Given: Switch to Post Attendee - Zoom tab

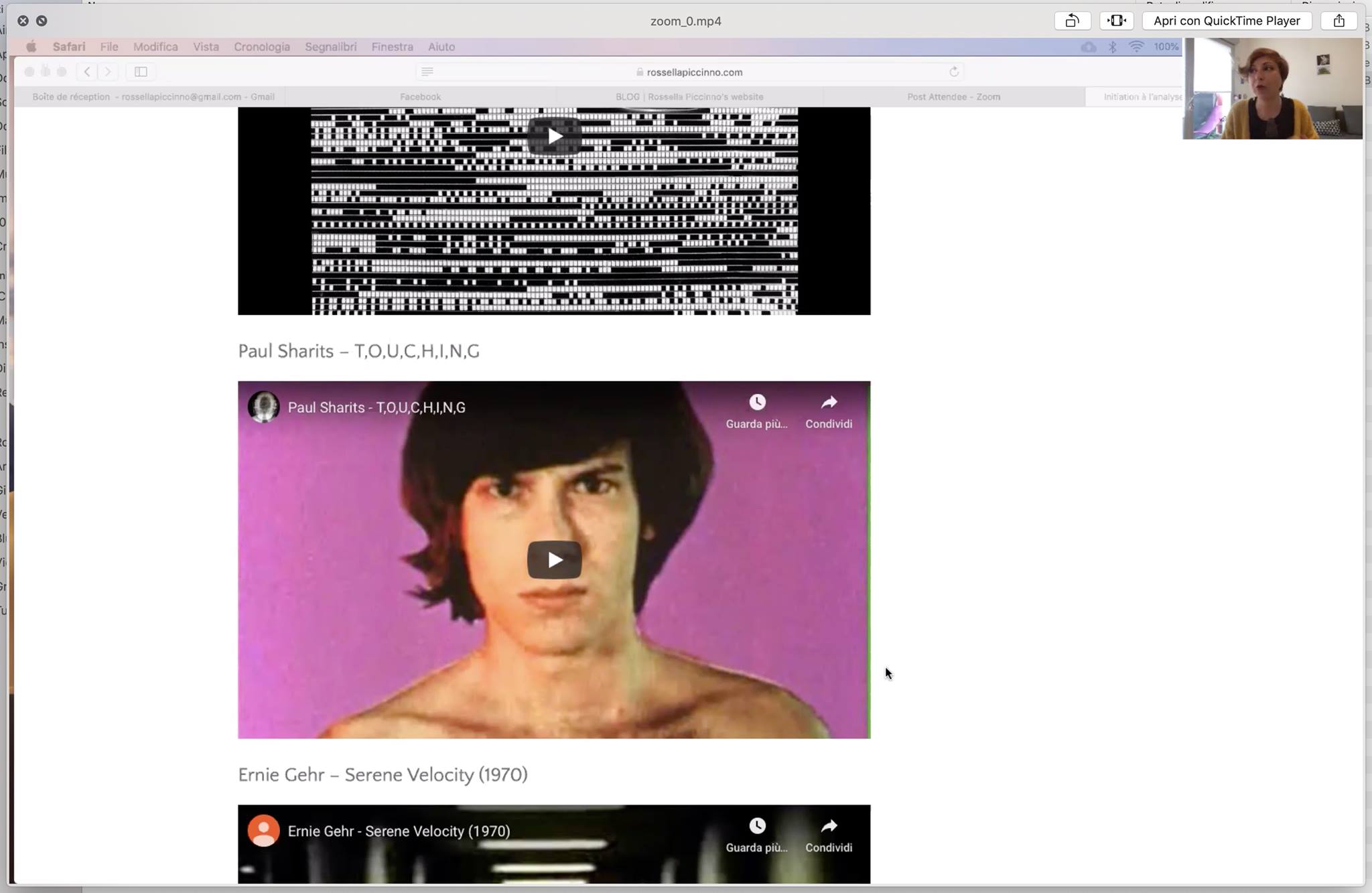Looking at the screenshot, I should 953,97.
